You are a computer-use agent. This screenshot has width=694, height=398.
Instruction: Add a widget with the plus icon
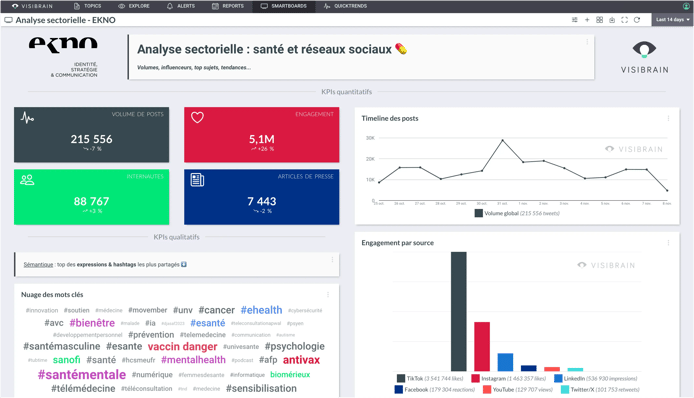[587, 20]
